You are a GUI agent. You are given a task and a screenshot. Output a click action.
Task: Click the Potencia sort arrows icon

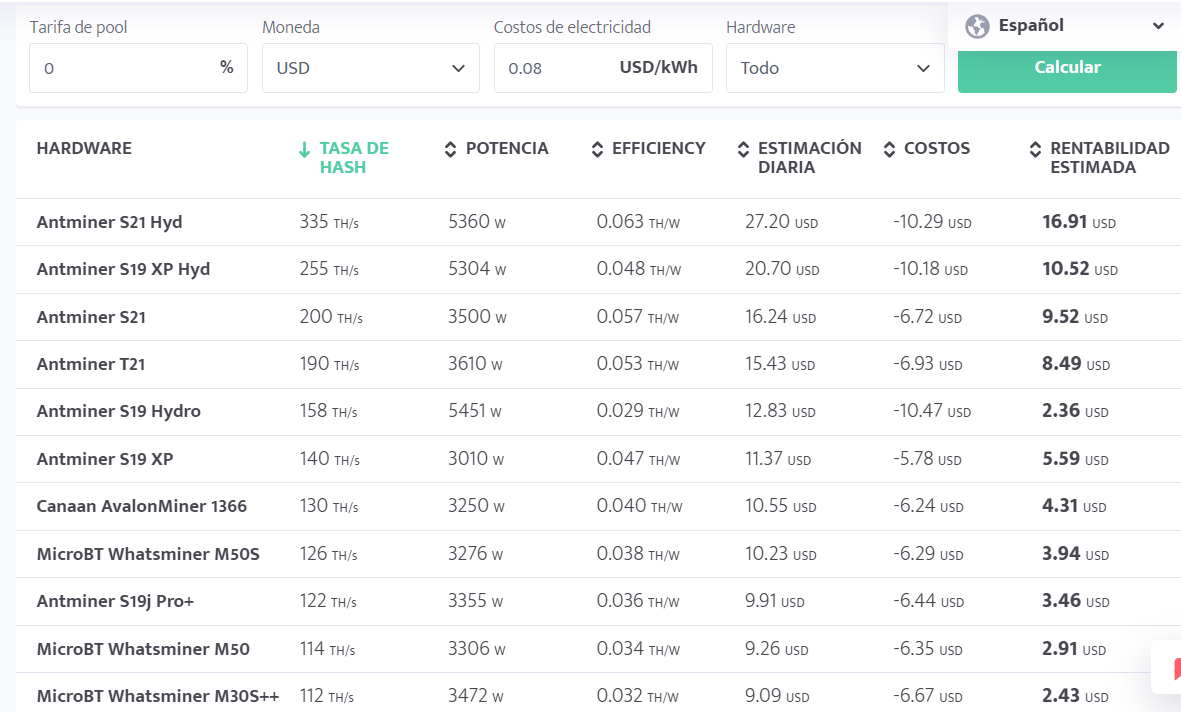pos(450,149)
